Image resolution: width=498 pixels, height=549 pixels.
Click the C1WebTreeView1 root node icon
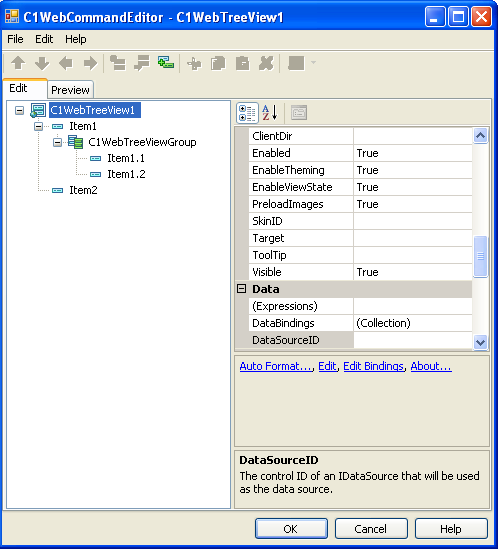pos(38,110)
